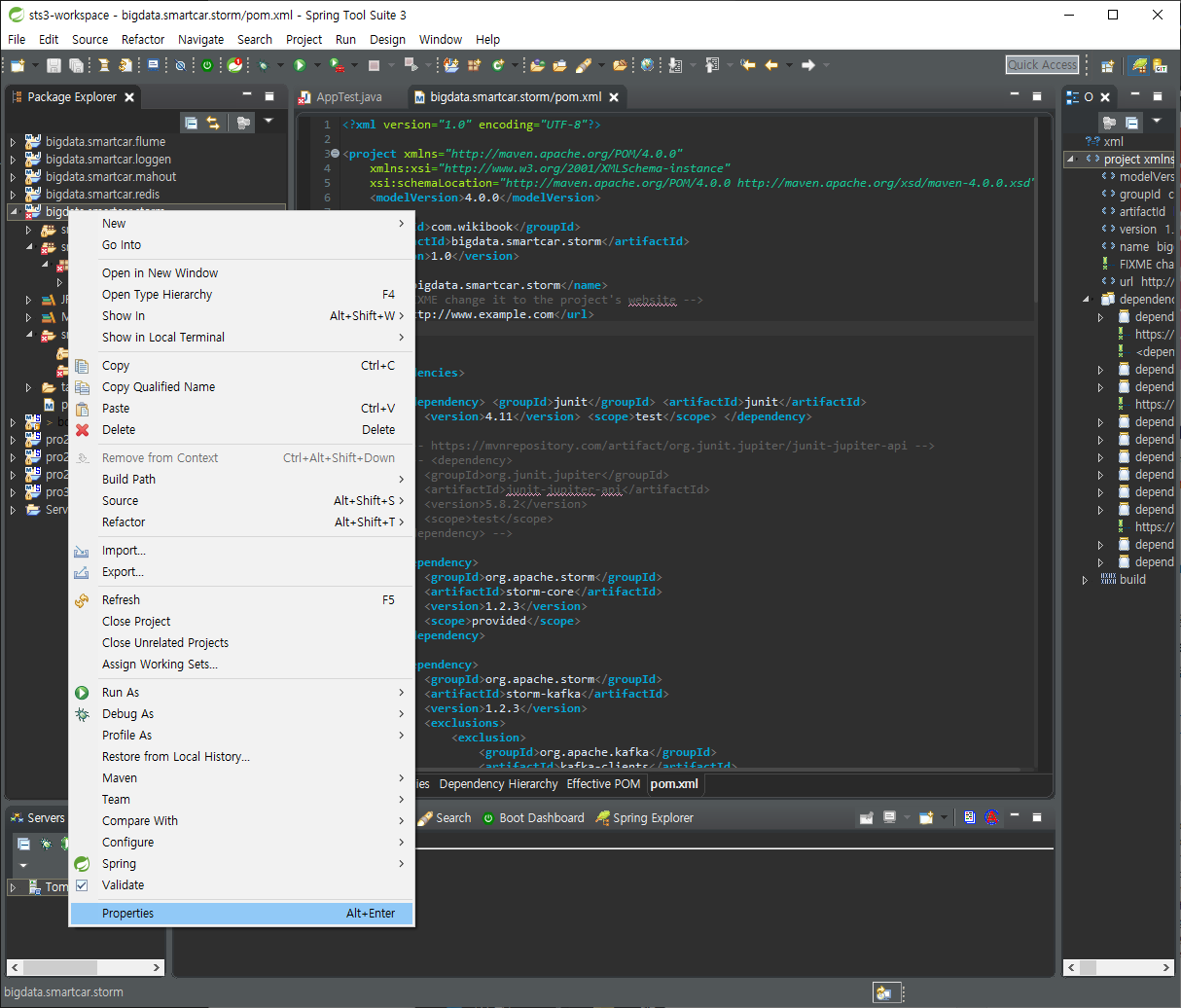Screen dimensions: 1181x1008
Task: Click the New Java Class toolbar icon
Action: [497, 65]
